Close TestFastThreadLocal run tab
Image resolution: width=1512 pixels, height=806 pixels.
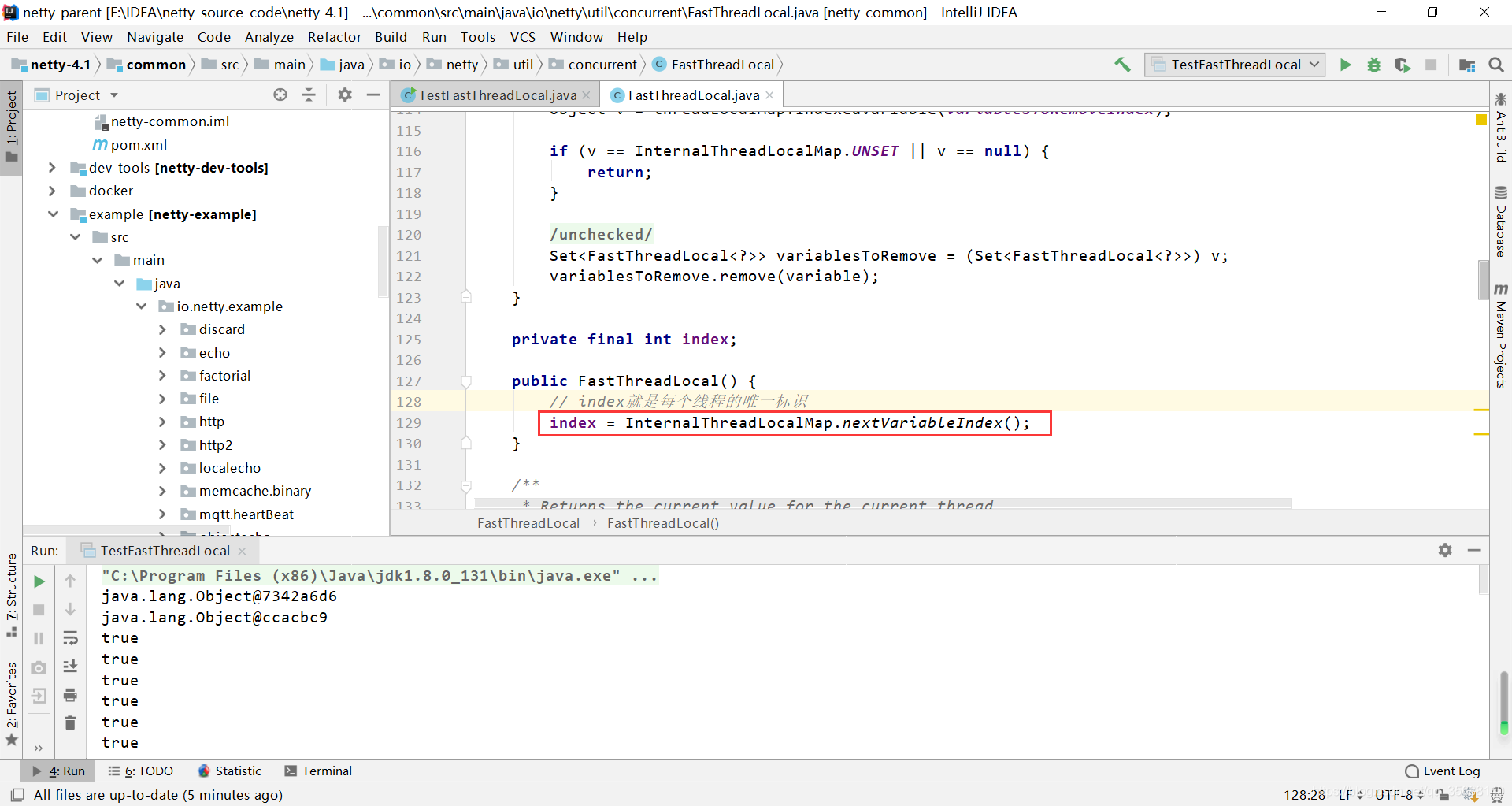pos(242,551)
